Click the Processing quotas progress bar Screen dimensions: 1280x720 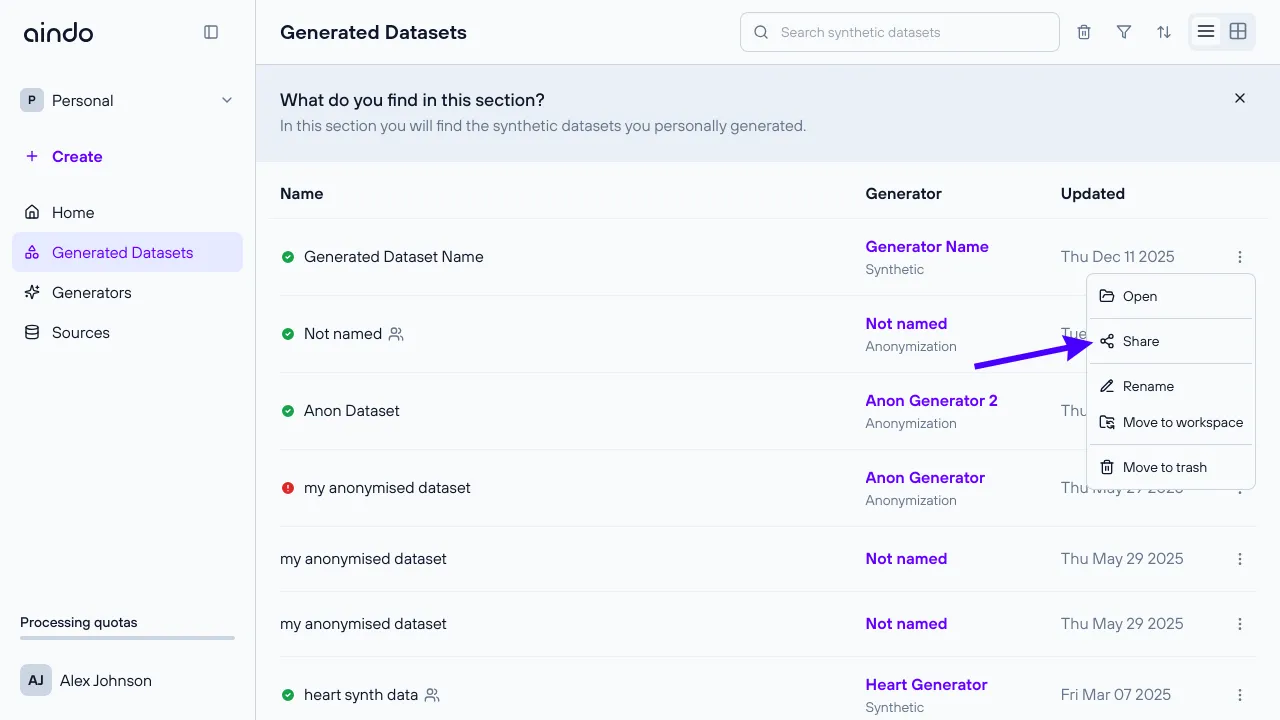coord(127,638)
